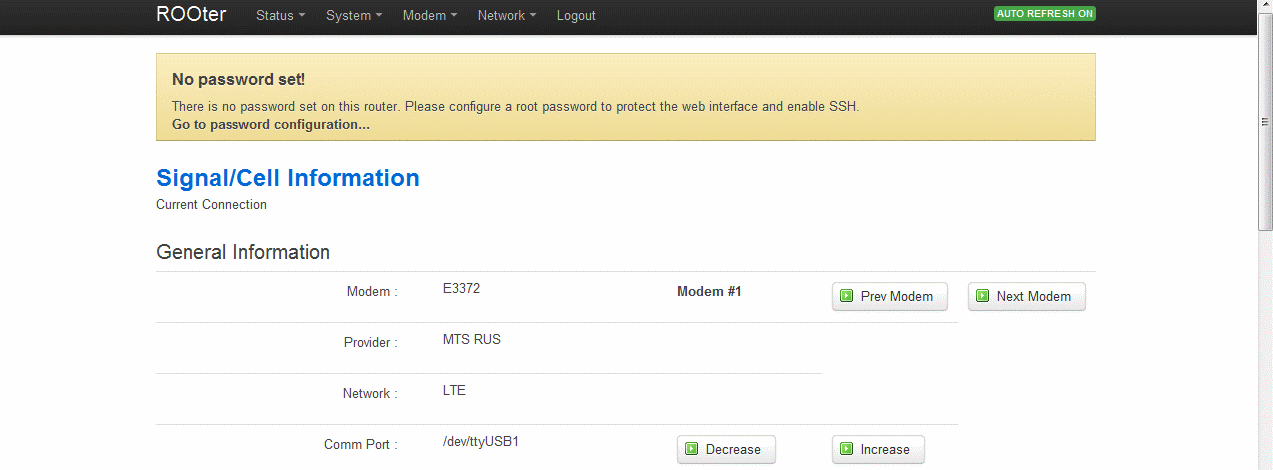1273x470 pixels.
Task: Open the System dropdown menu
Action: coord(354,16)
